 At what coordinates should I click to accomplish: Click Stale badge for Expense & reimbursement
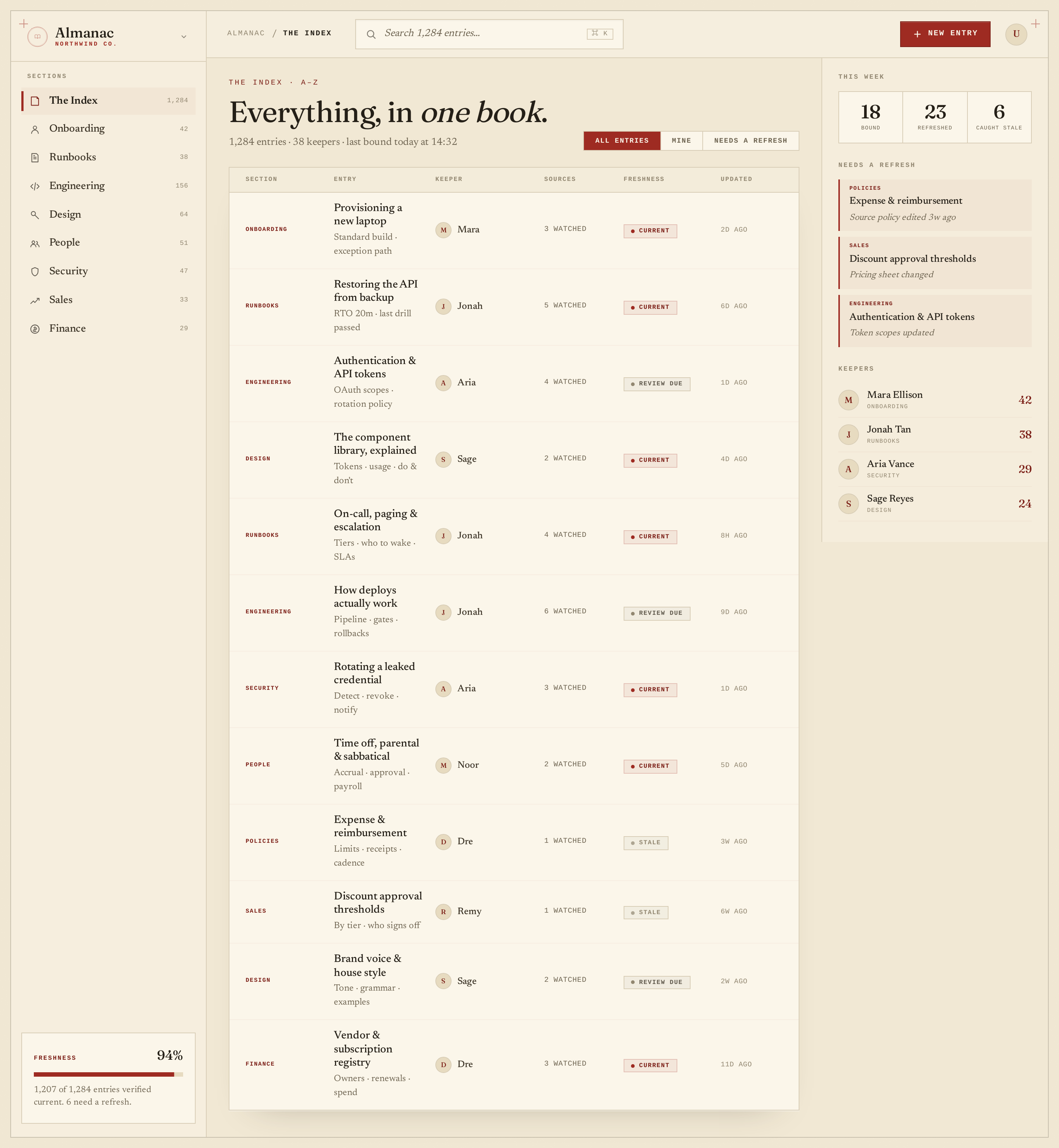click(645, 842)
